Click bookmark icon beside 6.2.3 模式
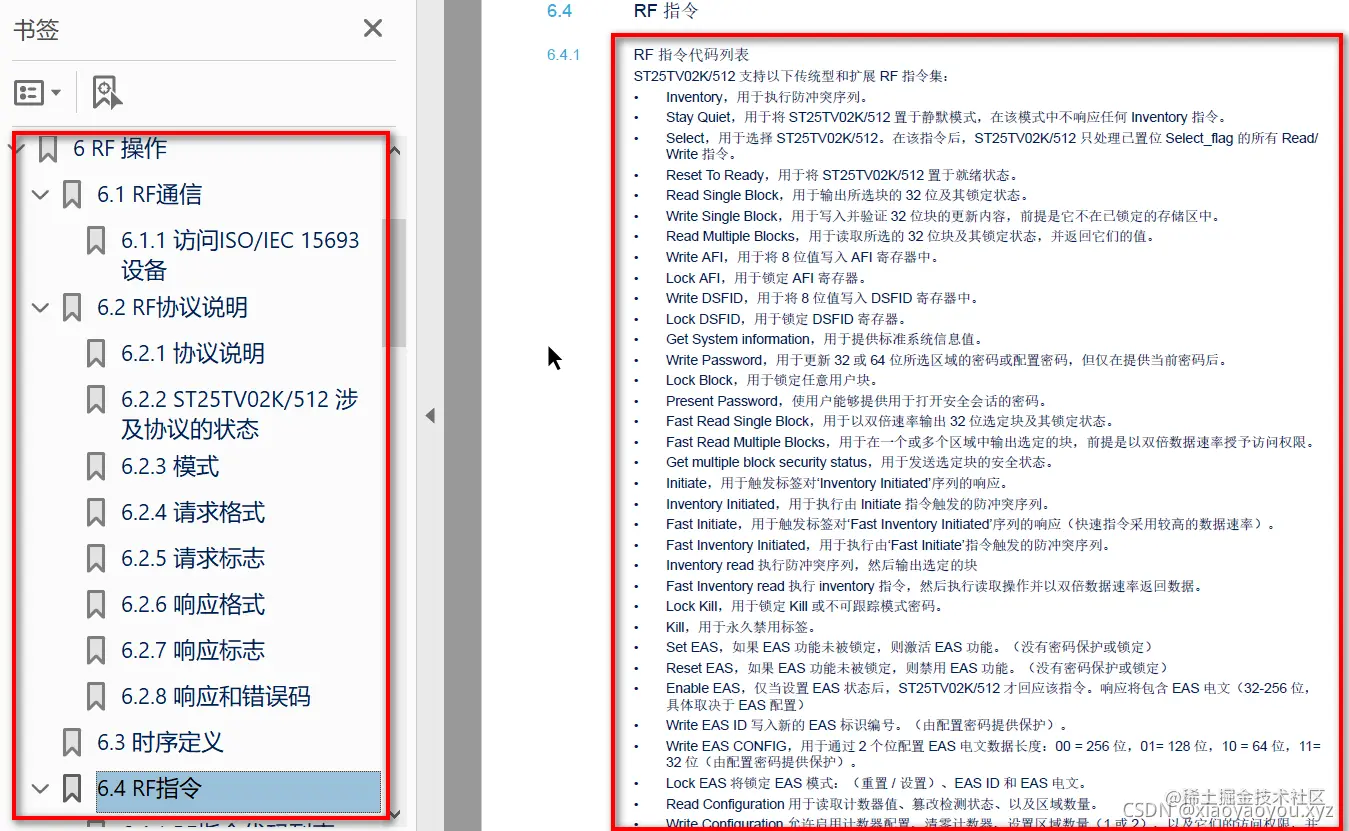Screen dimensions: 1349x831 pos(96,467)
